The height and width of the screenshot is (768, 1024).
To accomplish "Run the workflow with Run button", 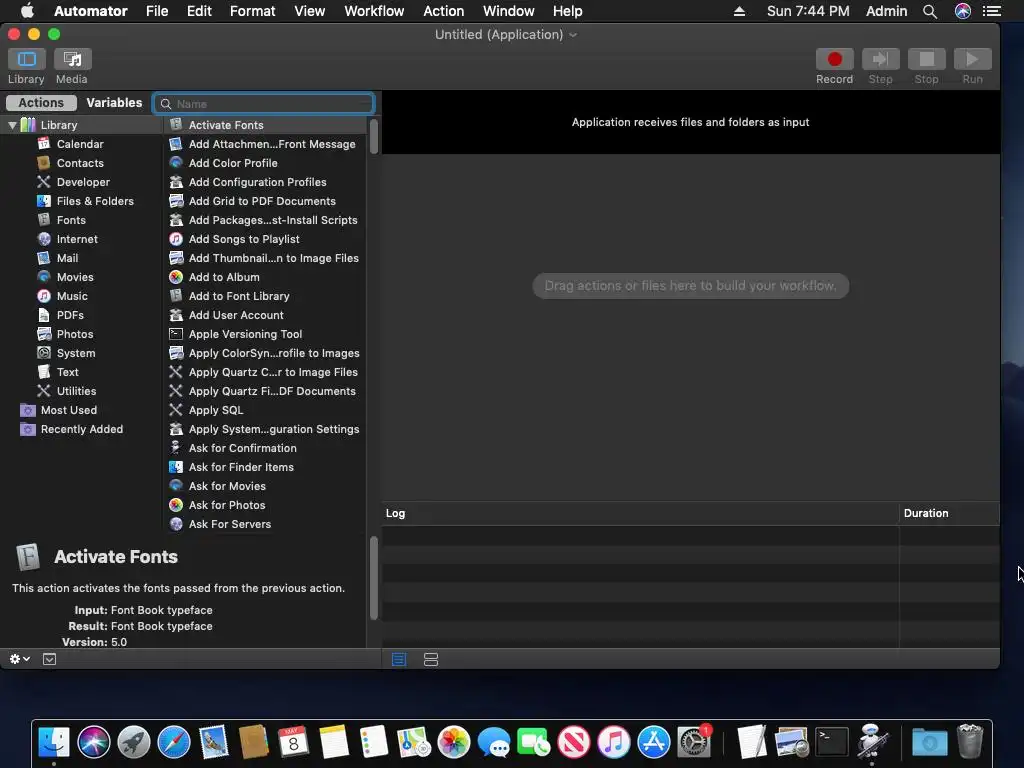I will click(972, 59).
